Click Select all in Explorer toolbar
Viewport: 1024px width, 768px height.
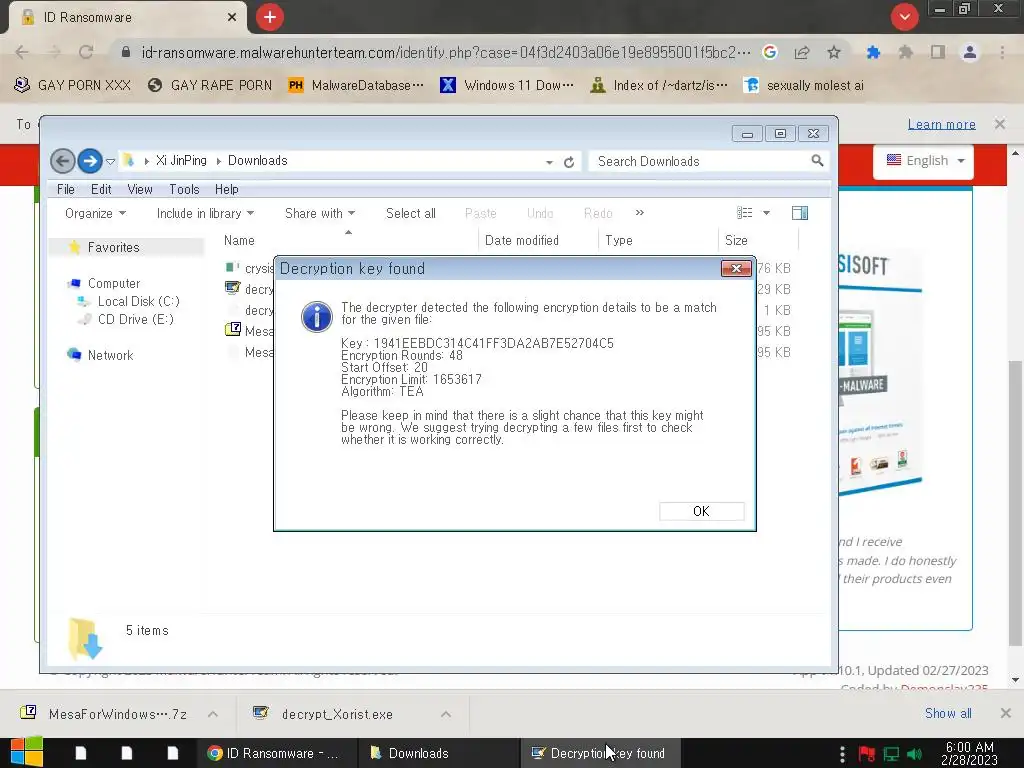click(411, 214)
